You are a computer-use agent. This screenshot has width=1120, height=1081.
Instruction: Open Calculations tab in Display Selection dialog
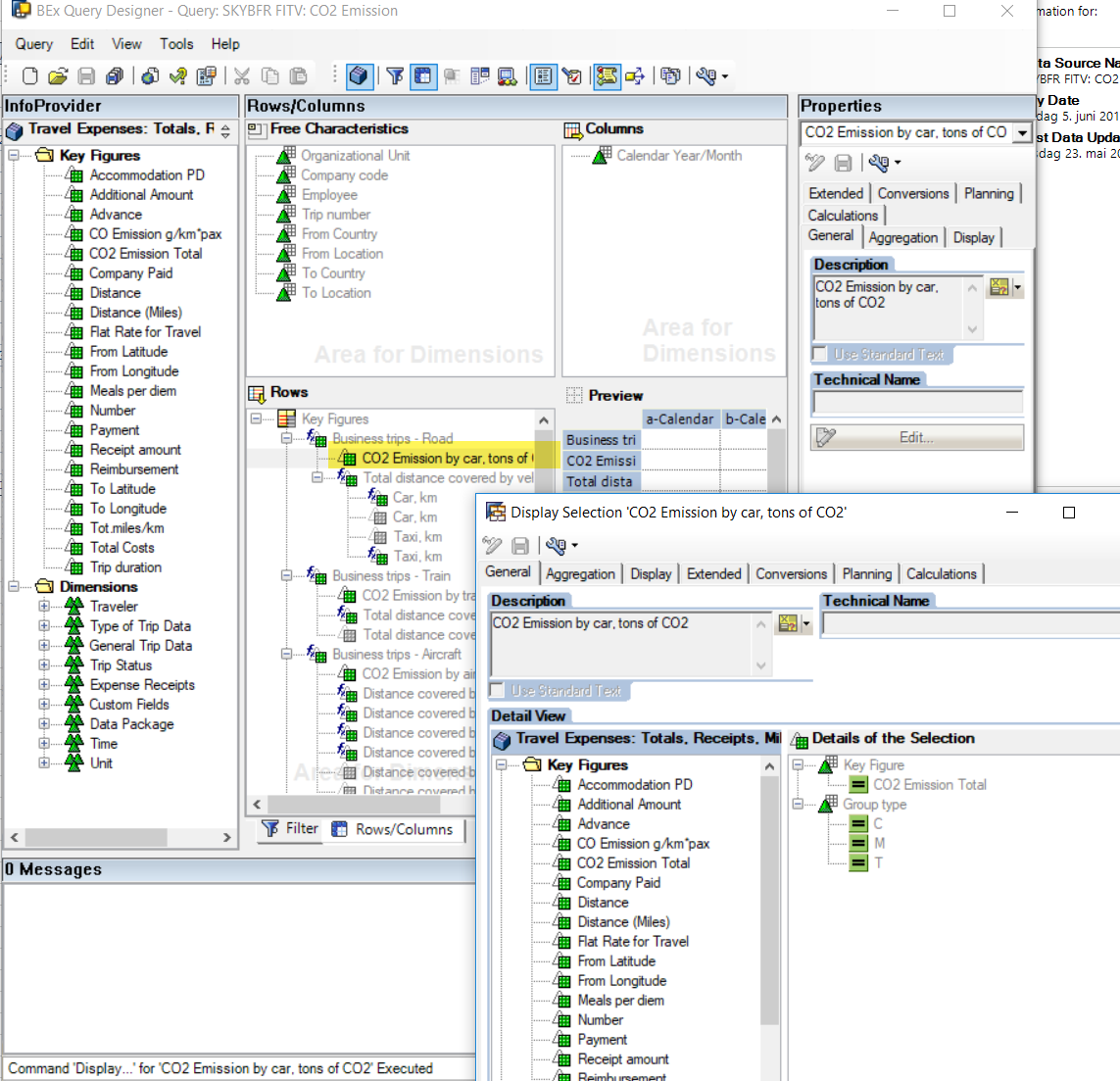click(x=941, y=573)
